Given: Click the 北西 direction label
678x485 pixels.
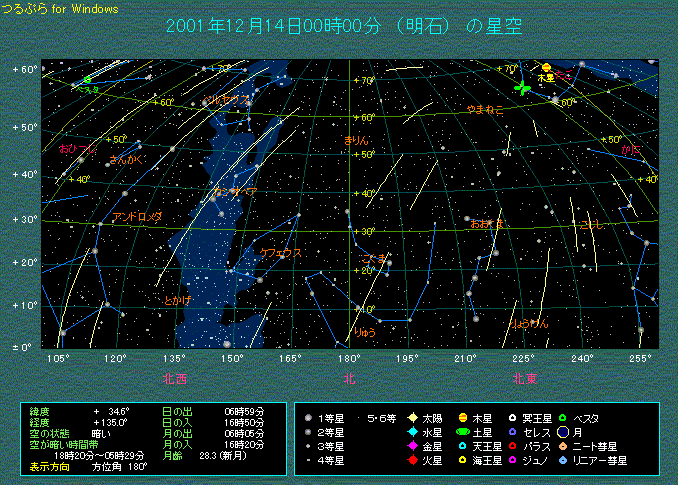Looking at the screenshot, I should tap(174, 378).
